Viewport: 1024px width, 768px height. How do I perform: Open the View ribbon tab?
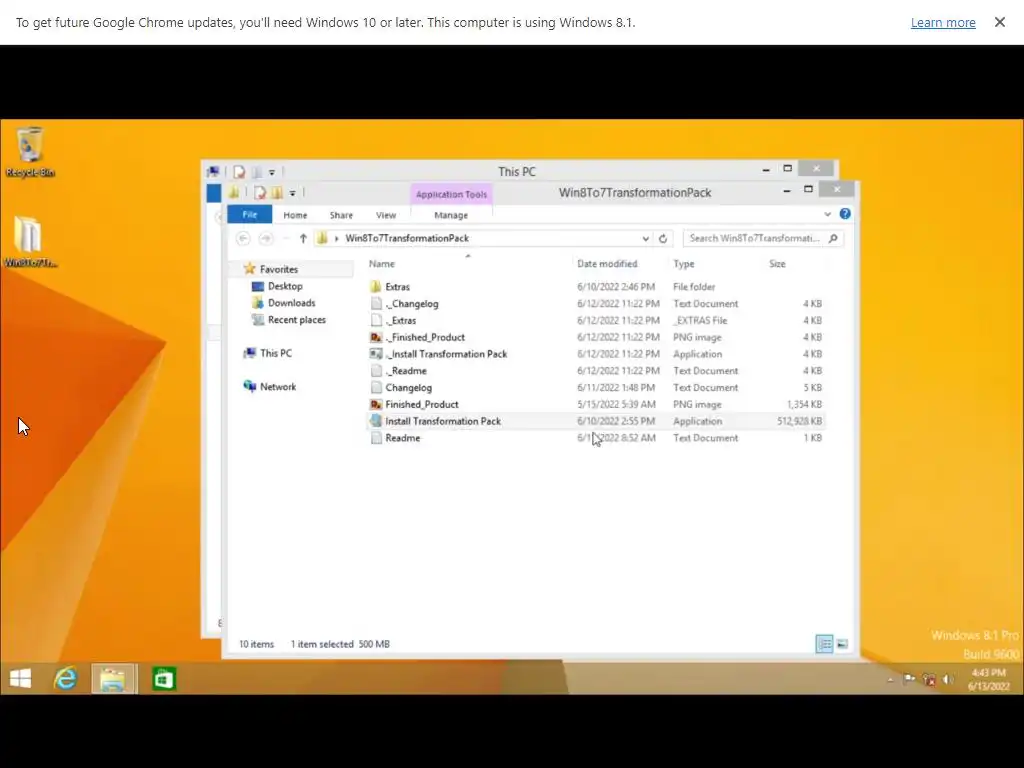(x=385, y=215)
